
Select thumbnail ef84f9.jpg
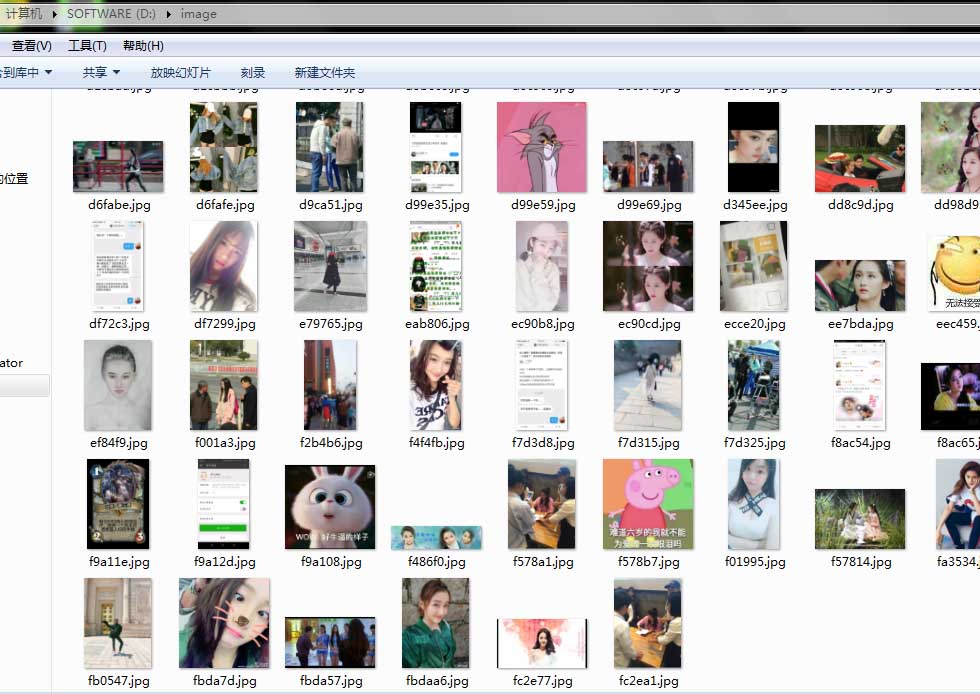click(118, 385)
